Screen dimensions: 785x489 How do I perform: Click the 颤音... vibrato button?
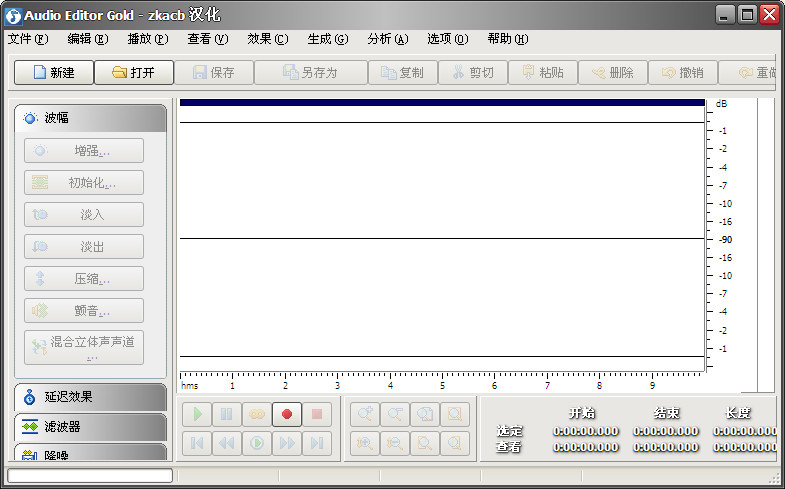tap(84, 311)
